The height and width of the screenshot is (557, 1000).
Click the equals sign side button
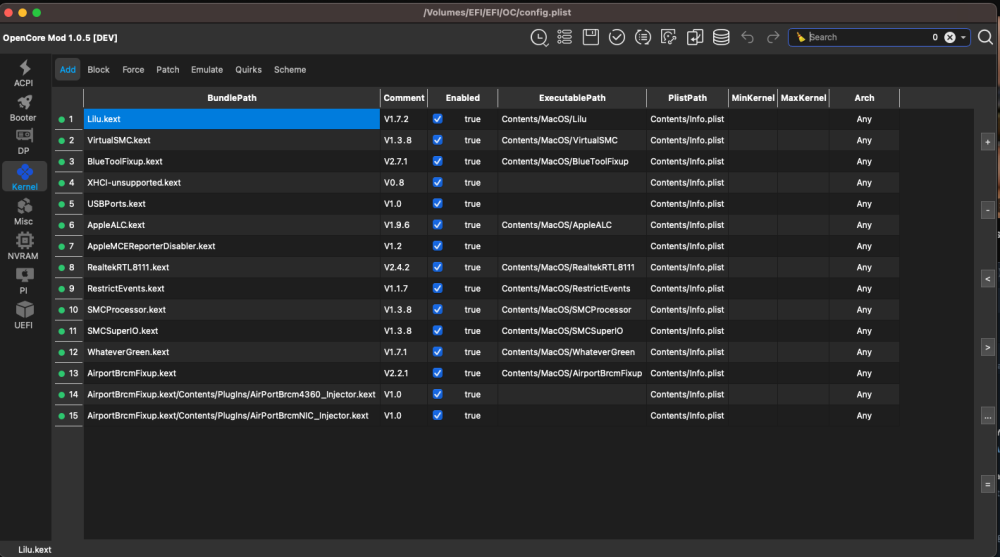point(987,485)
